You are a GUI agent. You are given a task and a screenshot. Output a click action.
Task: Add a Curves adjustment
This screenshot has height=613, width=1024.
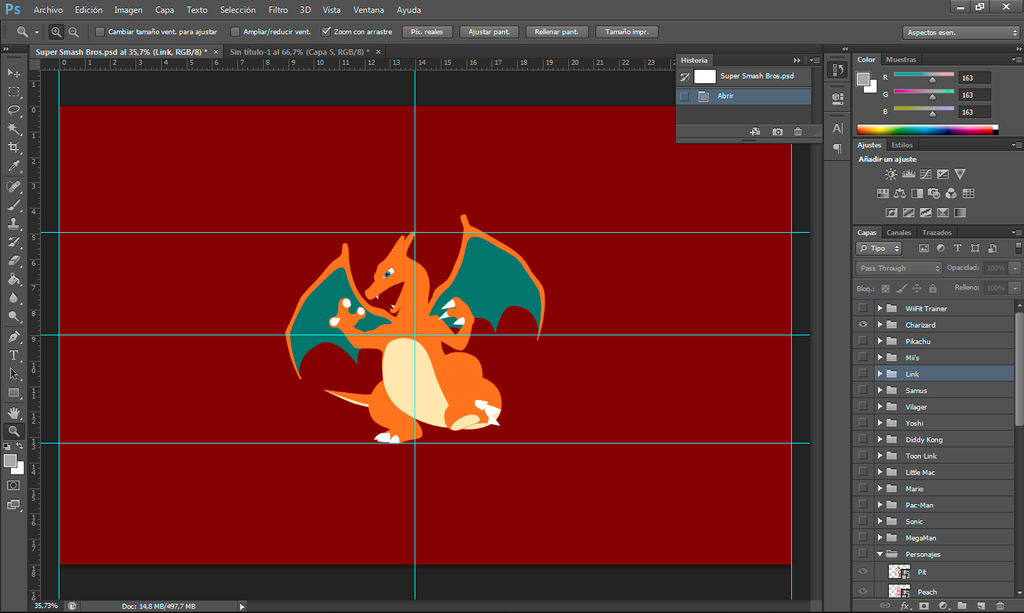pos(925,174)
